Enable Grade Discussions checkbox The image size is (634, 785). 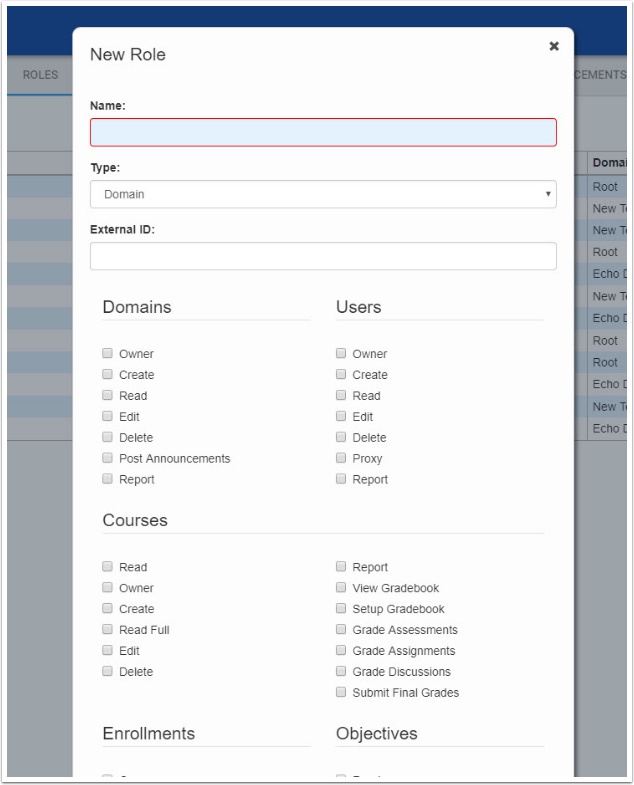[x=341, y=671]
